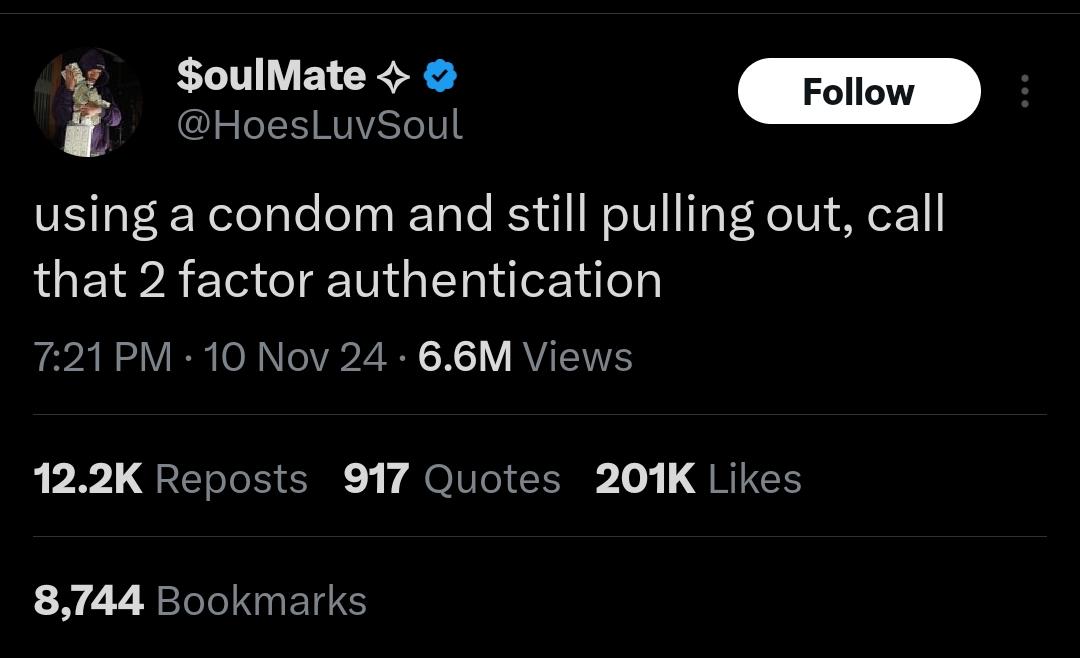Open the $oulMate display name link
Viewport: 1080px width, 658px height.
point(270,75)
